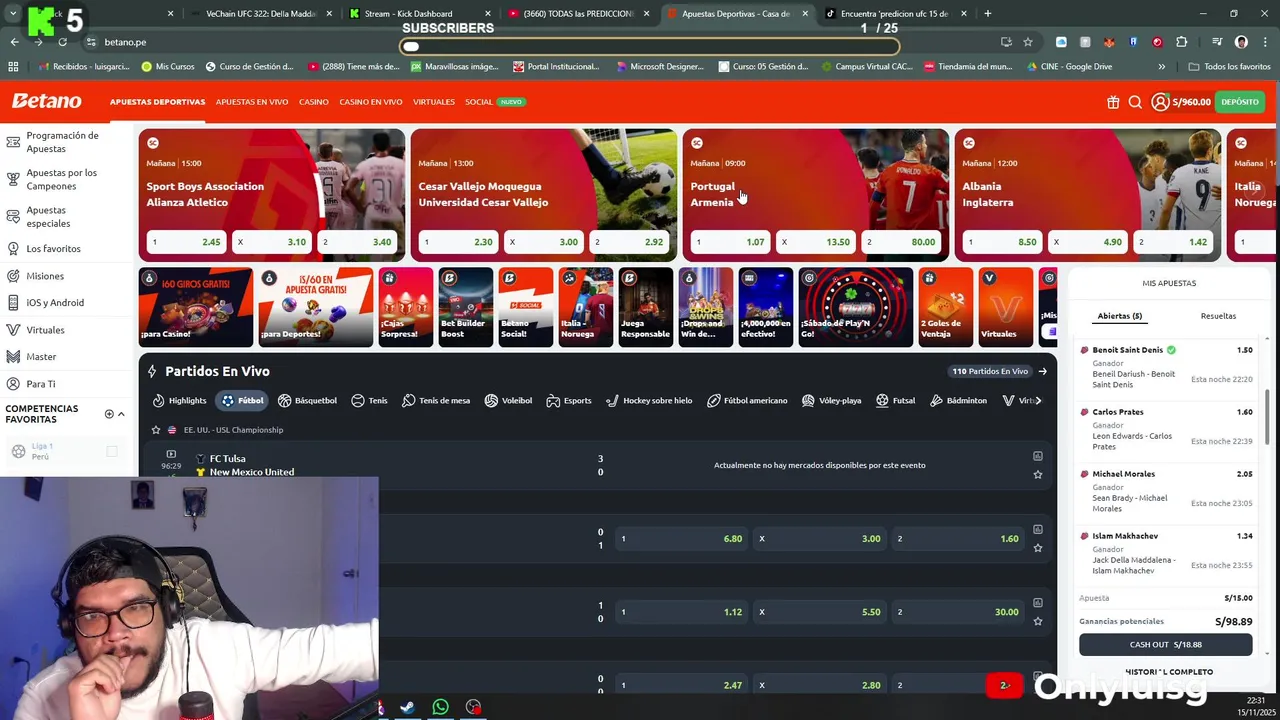Collapse Competencias Favoritas section

[121, 414]
